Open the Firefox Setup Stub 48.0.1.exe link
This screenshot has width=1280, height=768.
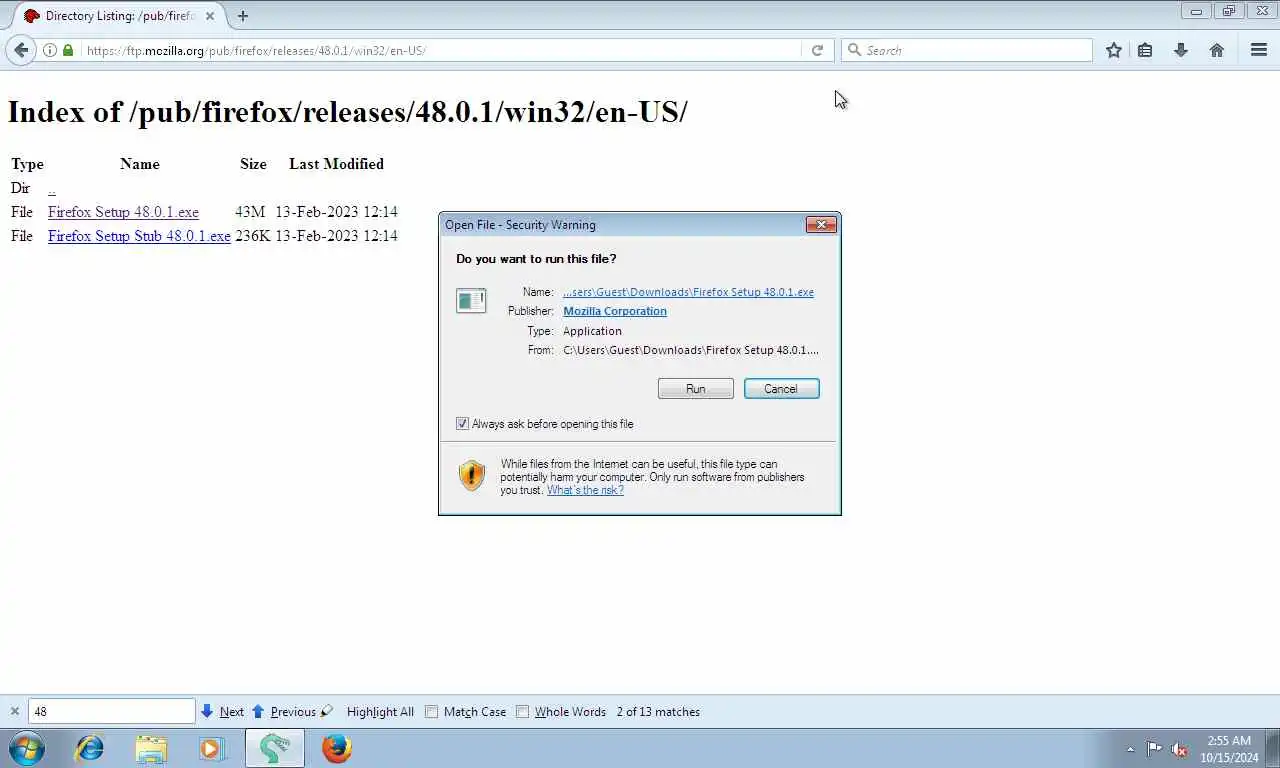pyautogui.click(x=139, y=236)
